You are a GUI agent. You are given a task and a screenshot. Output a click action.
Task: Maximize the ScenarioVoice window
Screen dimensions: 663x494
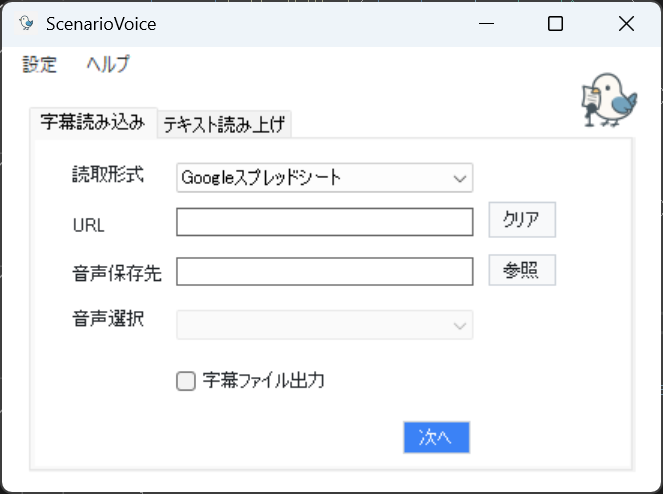point(555,24)
